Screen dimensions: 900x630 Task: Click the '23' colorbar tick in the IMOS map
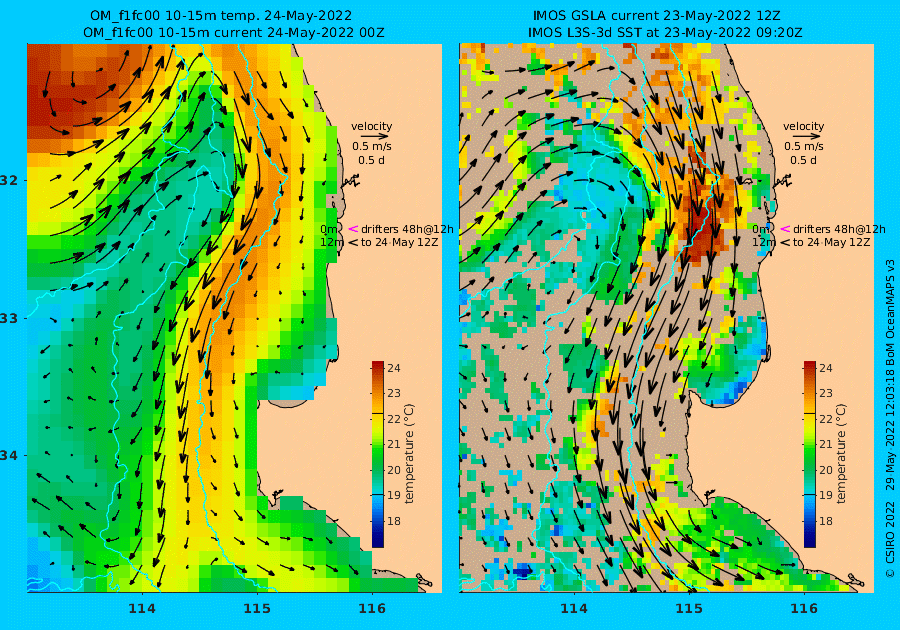pos(826,394)
